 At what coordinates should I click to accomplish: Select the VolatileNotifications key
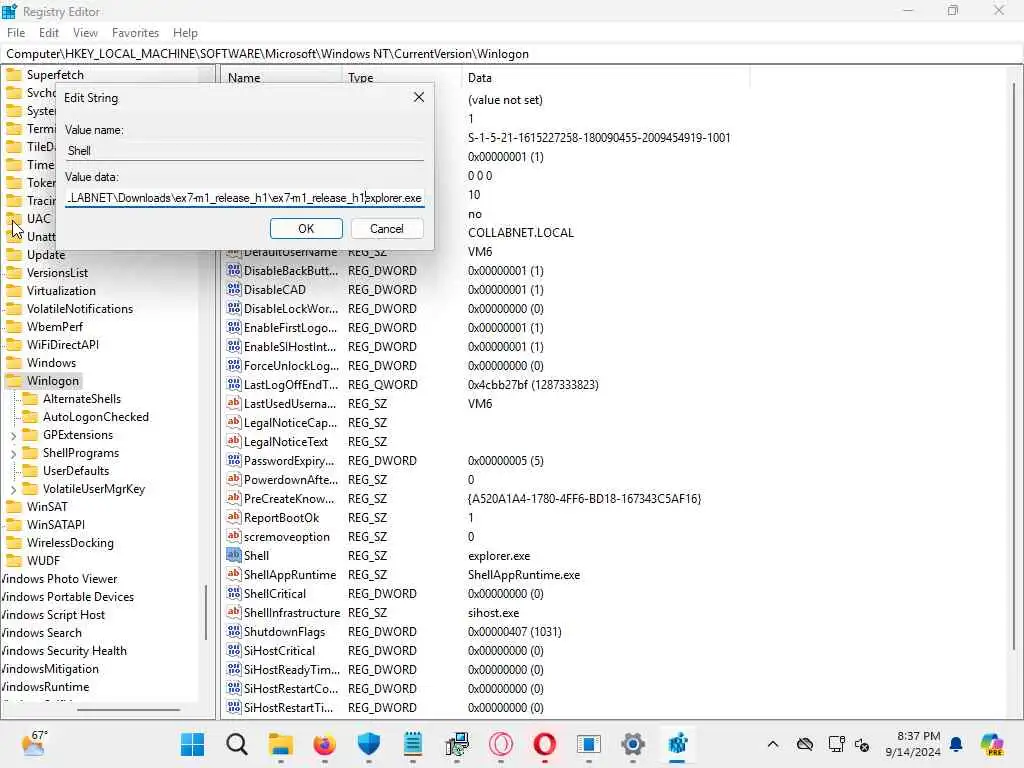click(80, 309)
